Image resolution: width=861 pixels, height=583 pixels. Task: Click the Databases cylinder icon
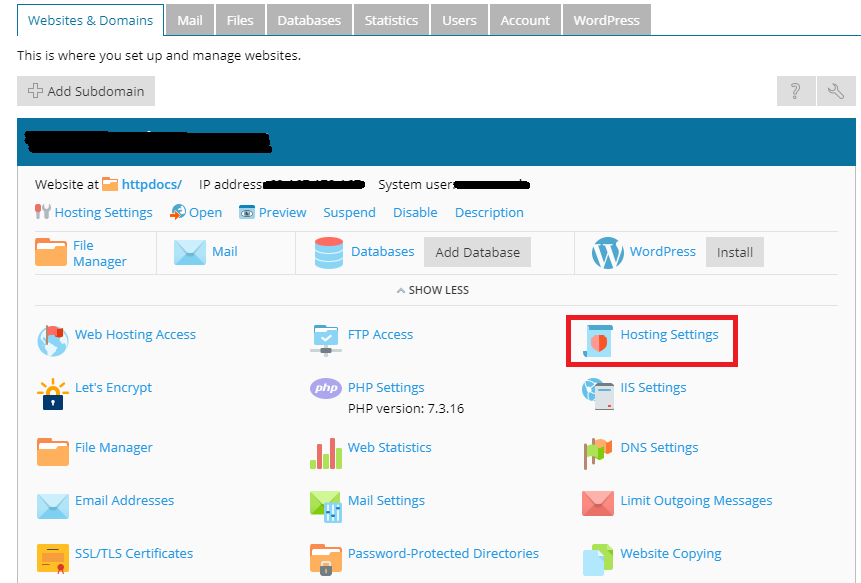click(329, 253)
